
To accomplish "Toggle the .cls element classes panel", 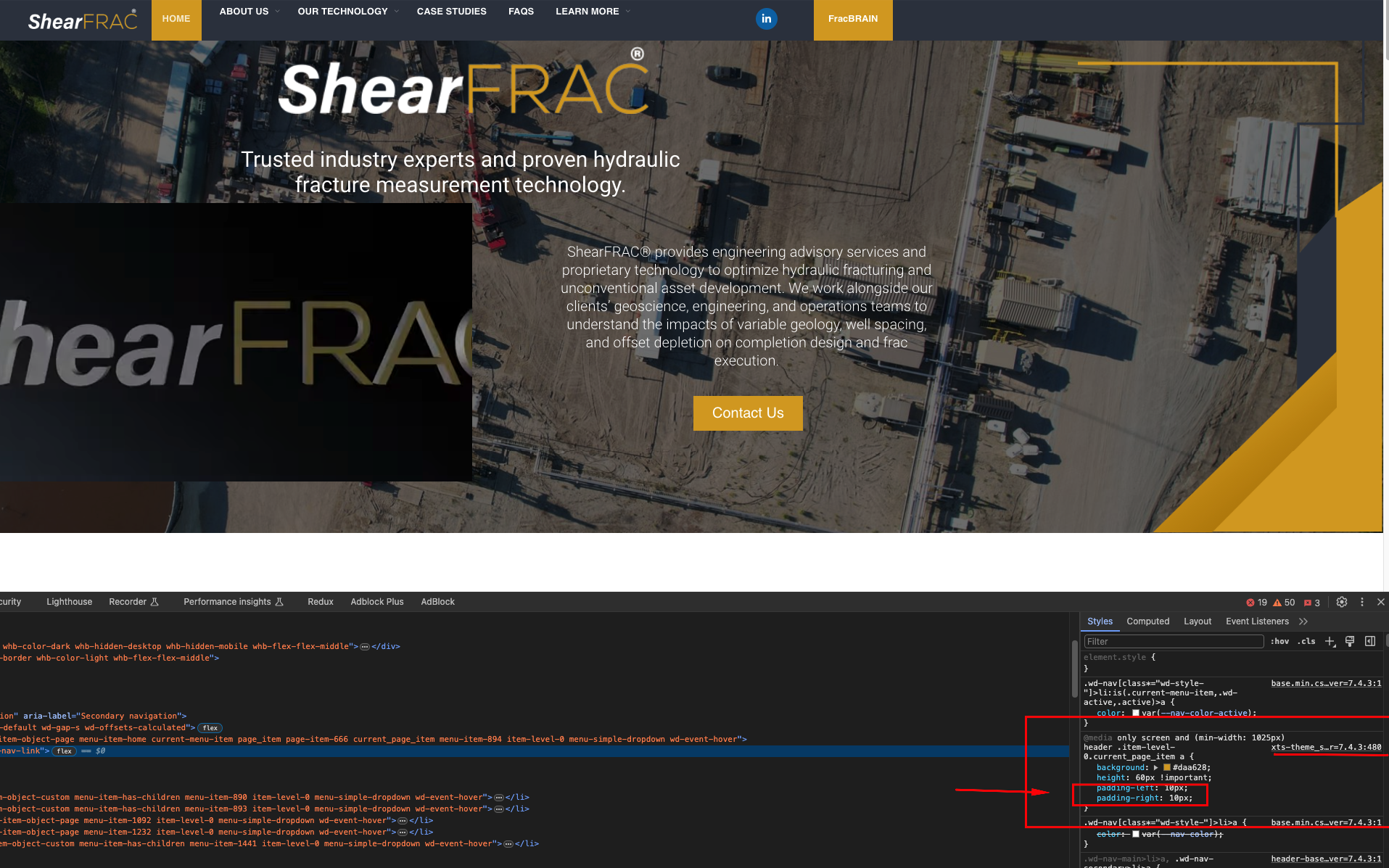I will click(1306, 641).
